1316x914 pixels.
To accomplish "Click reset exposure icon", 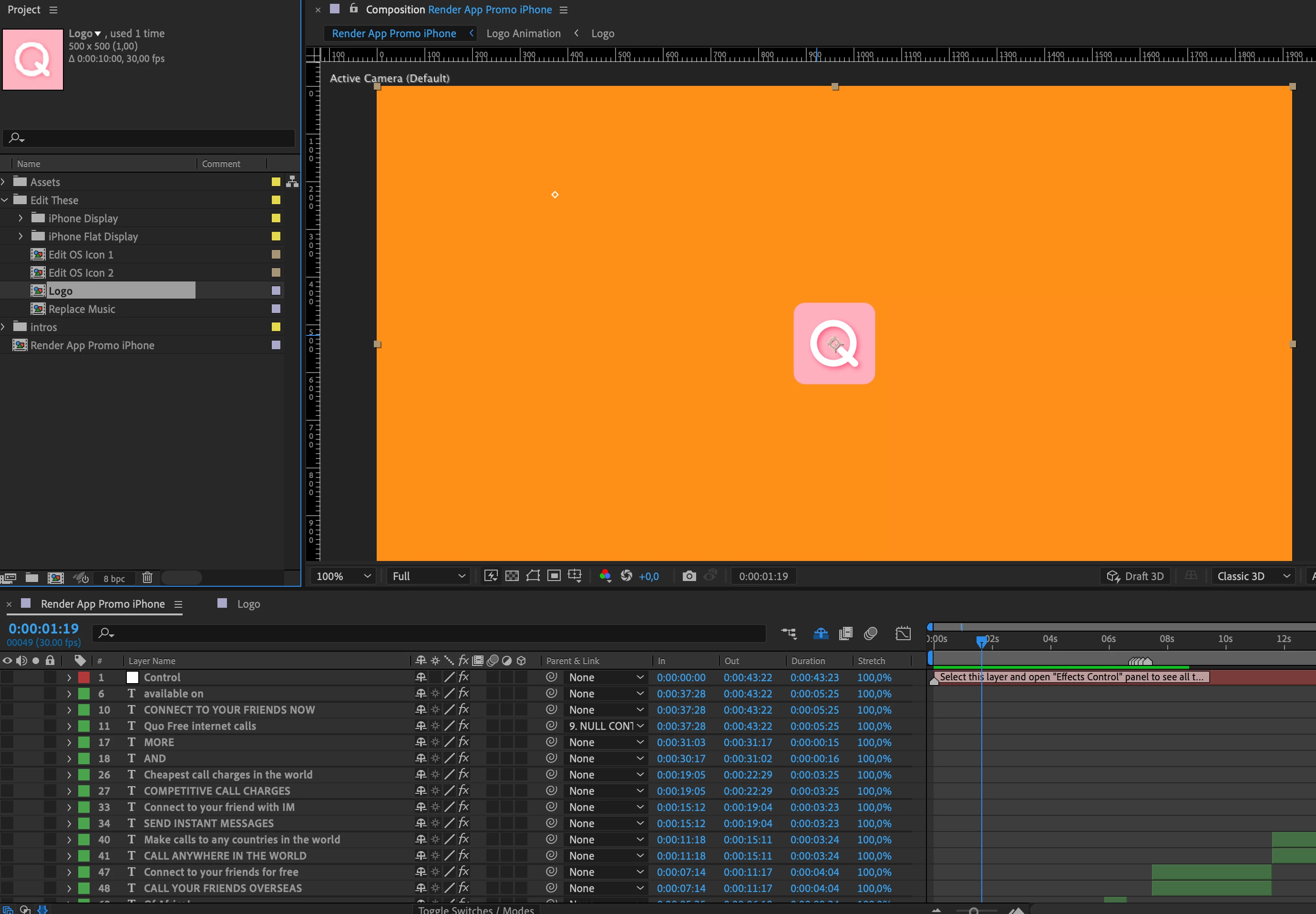I will coord(626,576).
